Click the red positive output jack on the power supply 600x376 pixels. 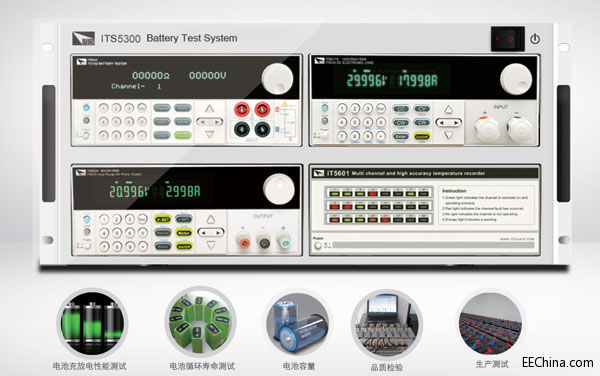tap(244, 243)
